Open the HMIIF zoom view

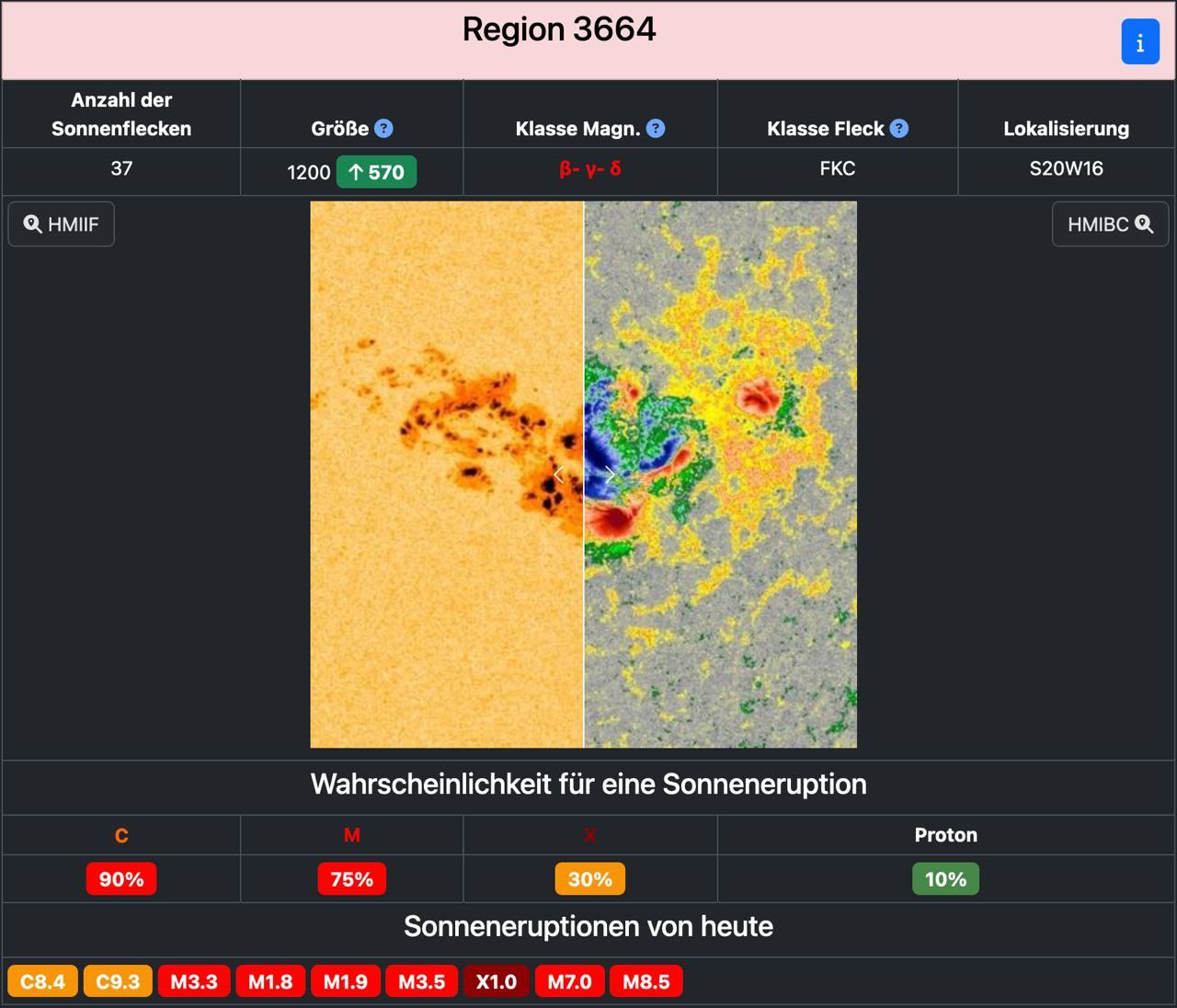point(62,224)
